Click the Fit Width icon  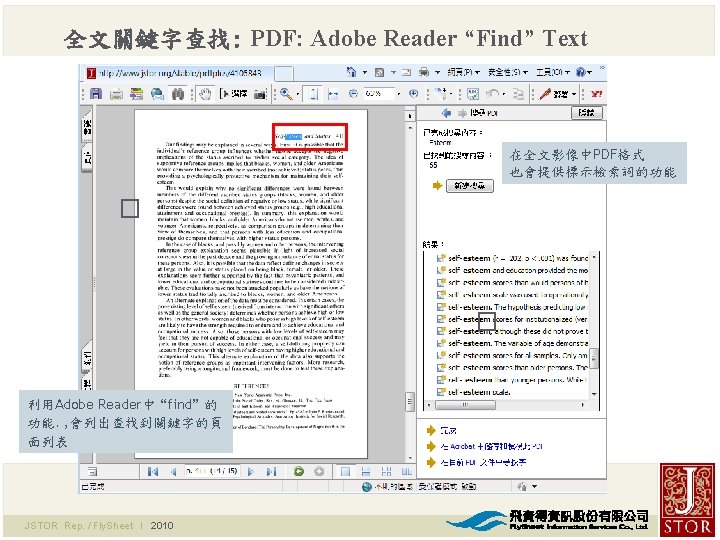tap(333, 94)
